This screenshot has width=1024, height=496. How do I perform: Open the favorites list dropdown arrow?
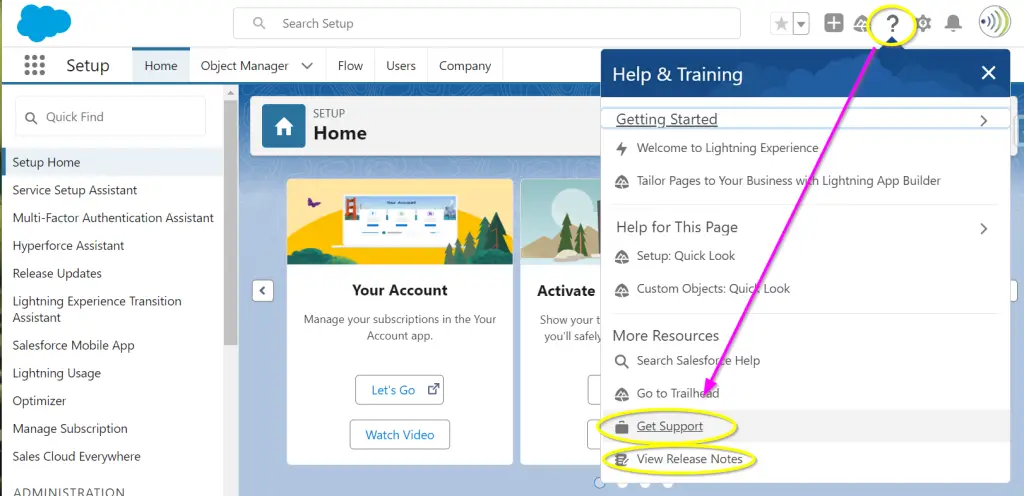tap(801, 24)
